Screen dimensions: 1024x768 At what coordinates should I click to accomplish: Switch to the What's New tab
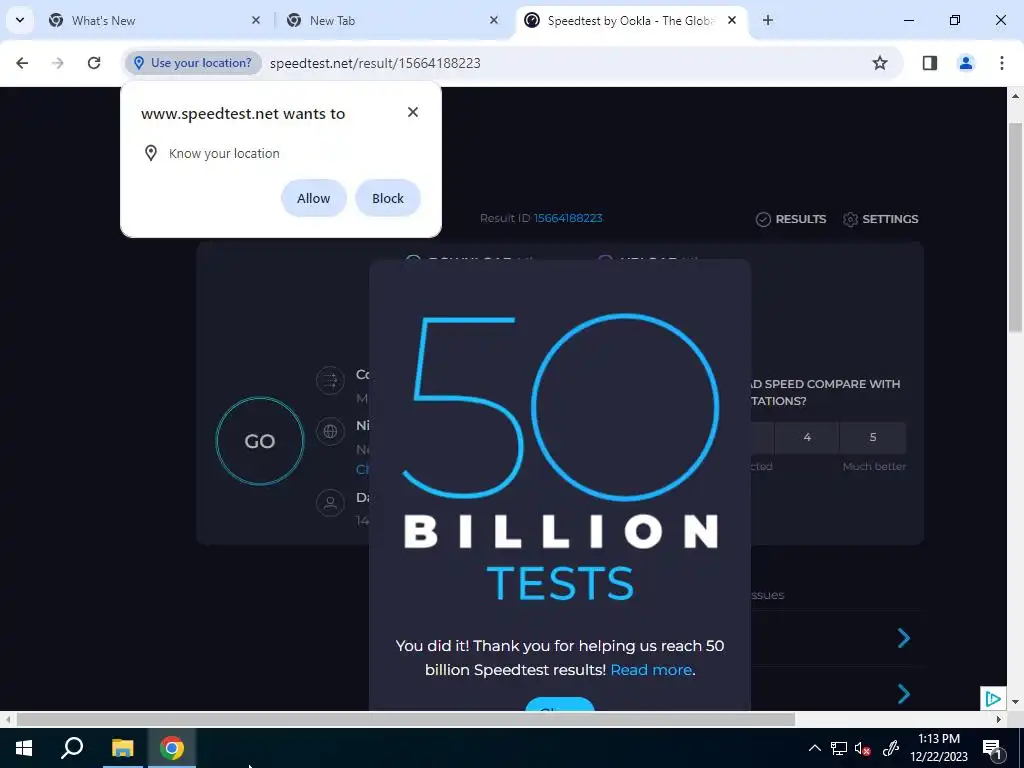click(x=153, y=20)
